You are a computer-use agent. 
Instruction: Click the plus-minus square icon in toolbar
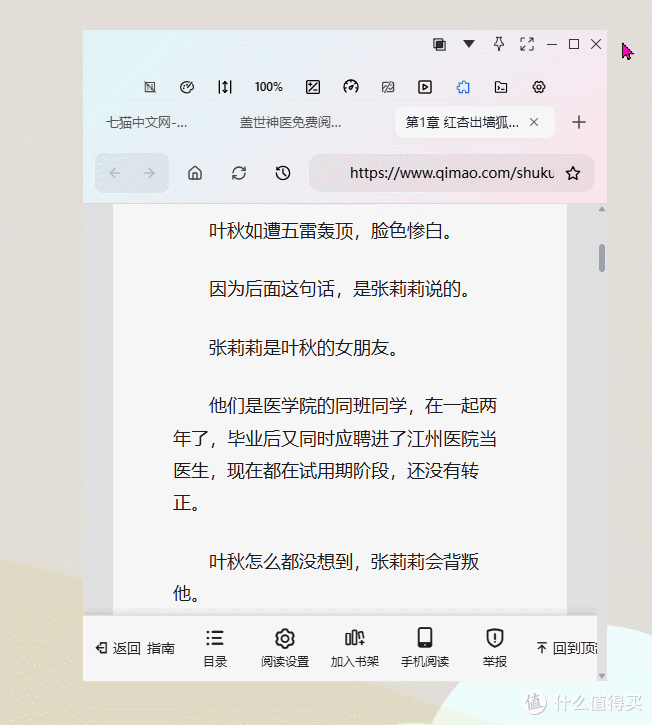pos(313,87)
